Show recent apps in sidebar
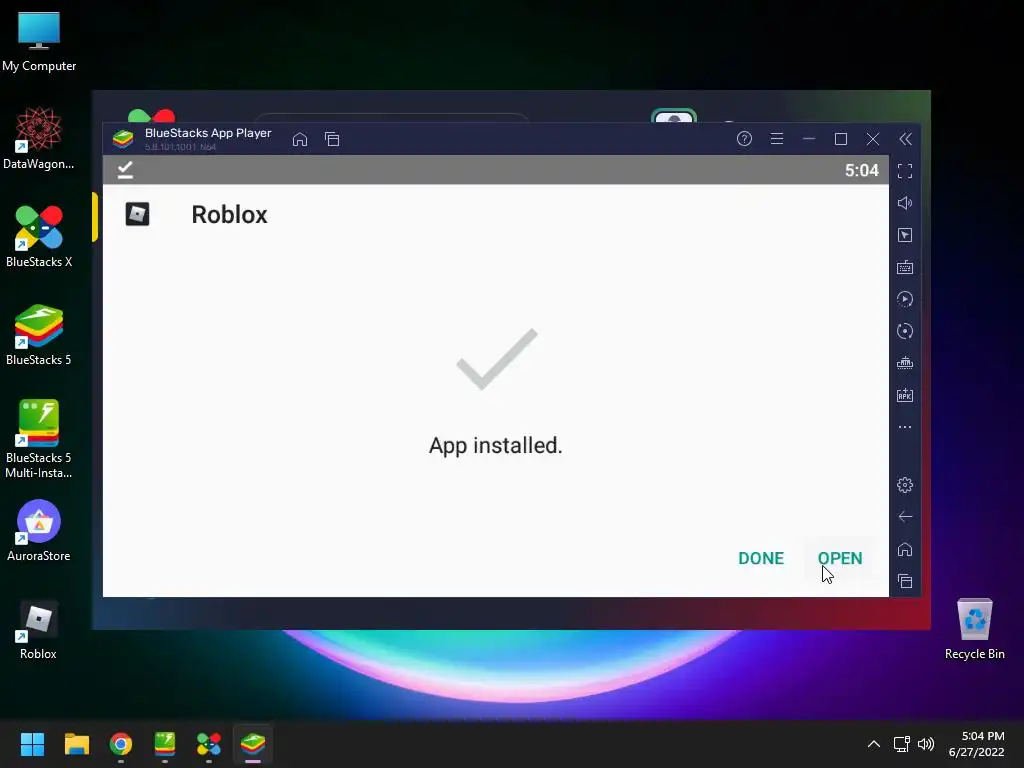 point(905,581)
